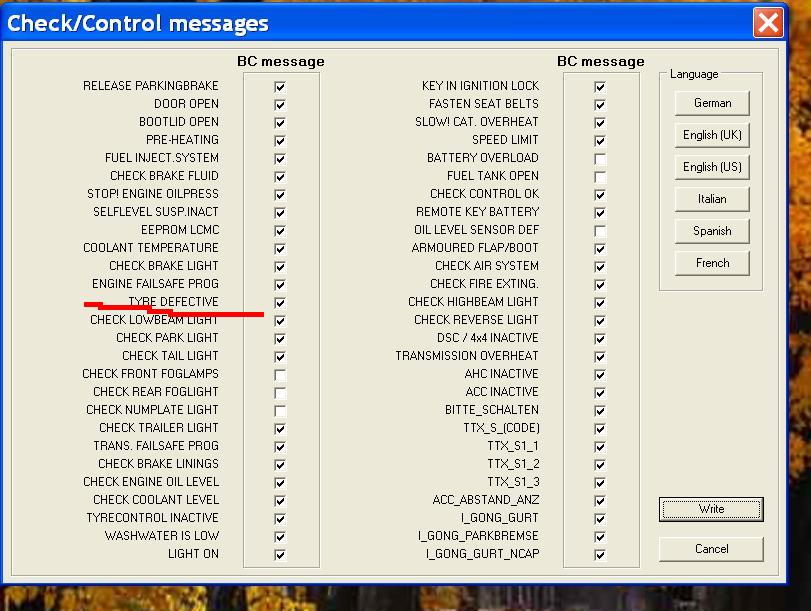Uncheck WASHWATER IS LOW checkbox
Screen dimensions: 811x611
[x=280, y=537]
